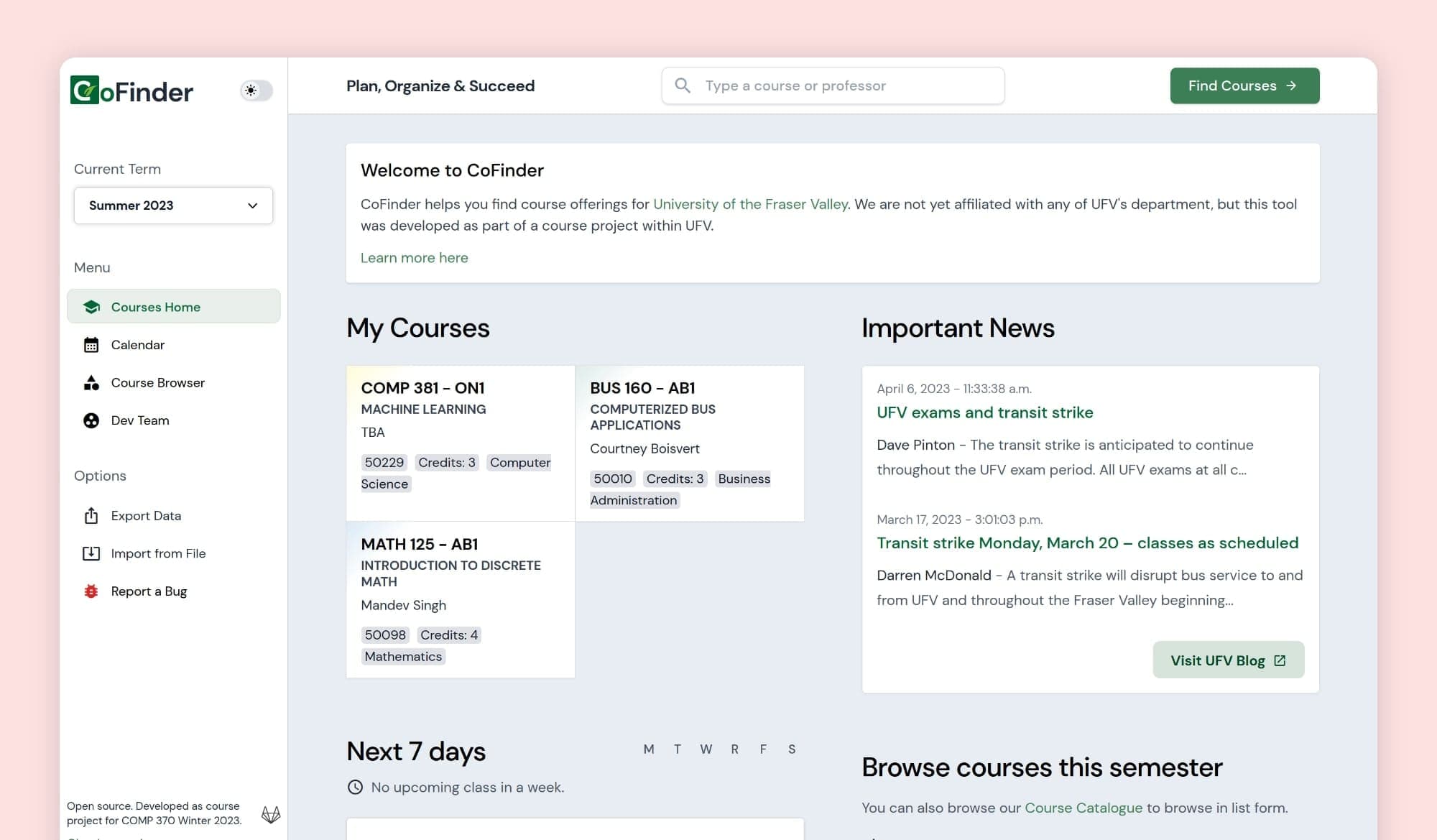Click the Report a Bug icon
Screen dimensions: 1437x840
91,591
